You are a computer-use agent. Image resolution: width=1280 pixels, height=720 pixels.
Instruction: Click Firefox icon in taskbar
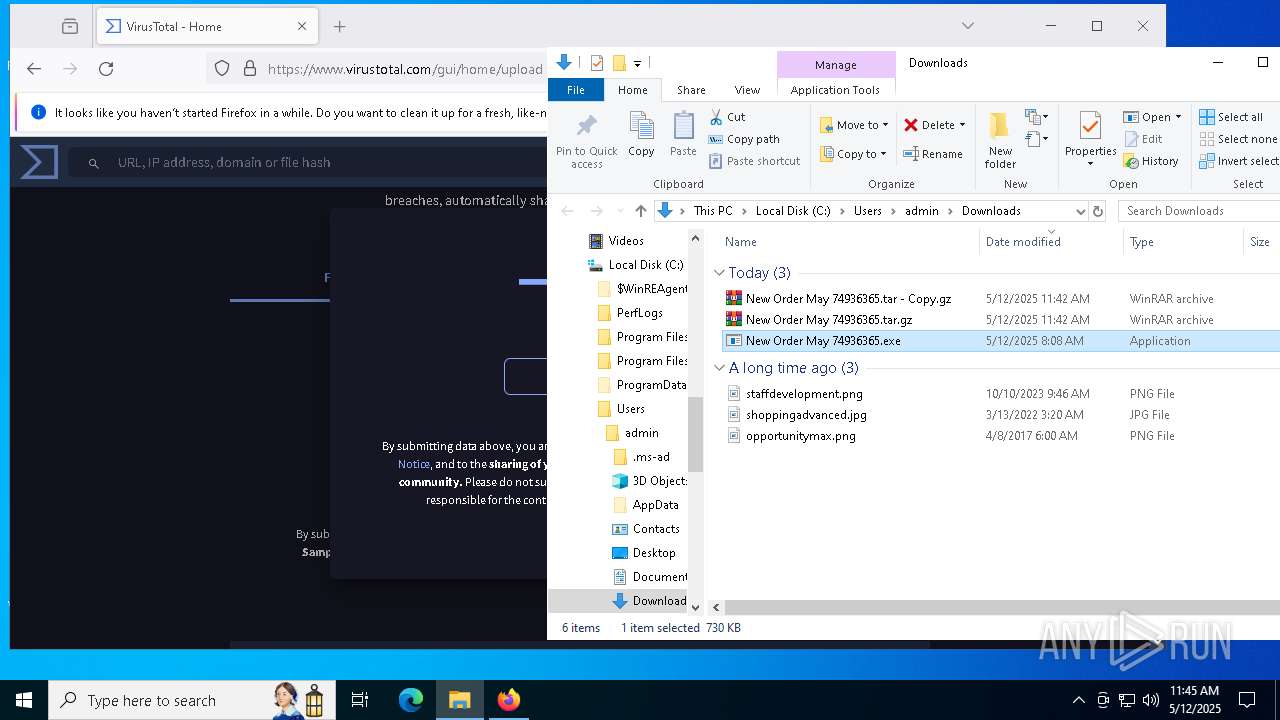tap(509, 700)
